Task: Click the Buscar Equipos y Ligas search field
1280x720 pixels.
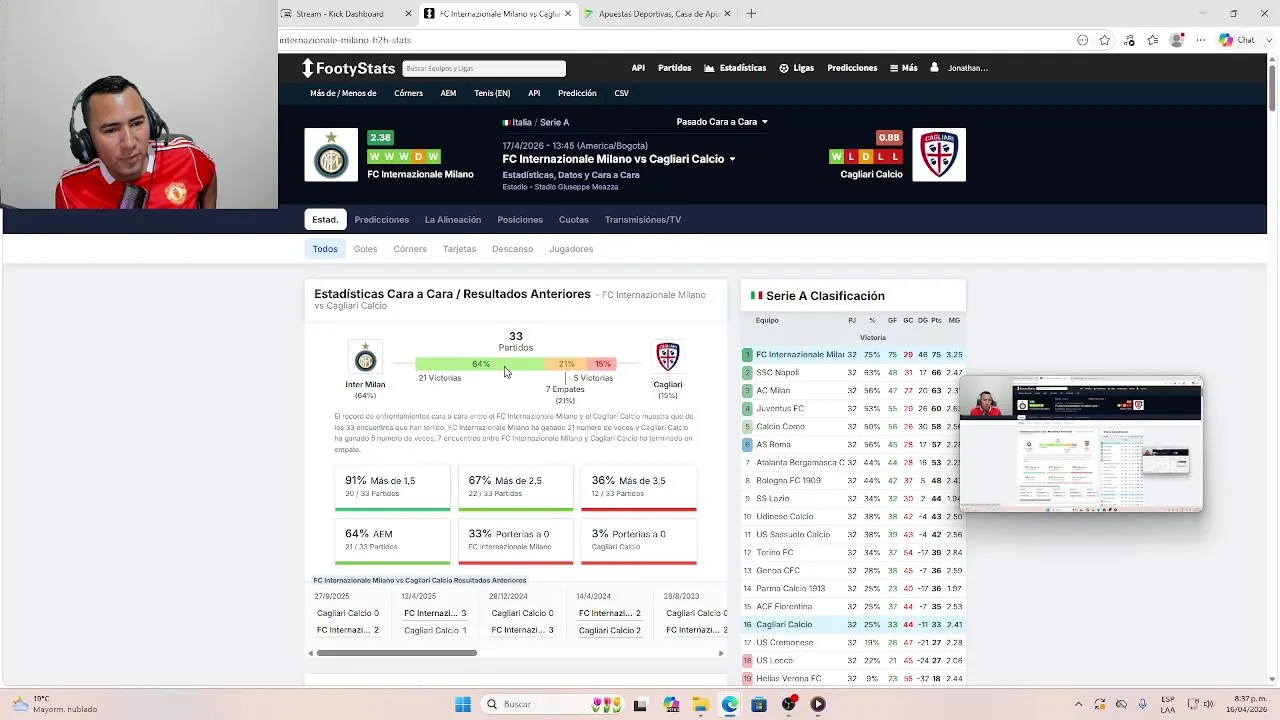Action: point(484,68)
